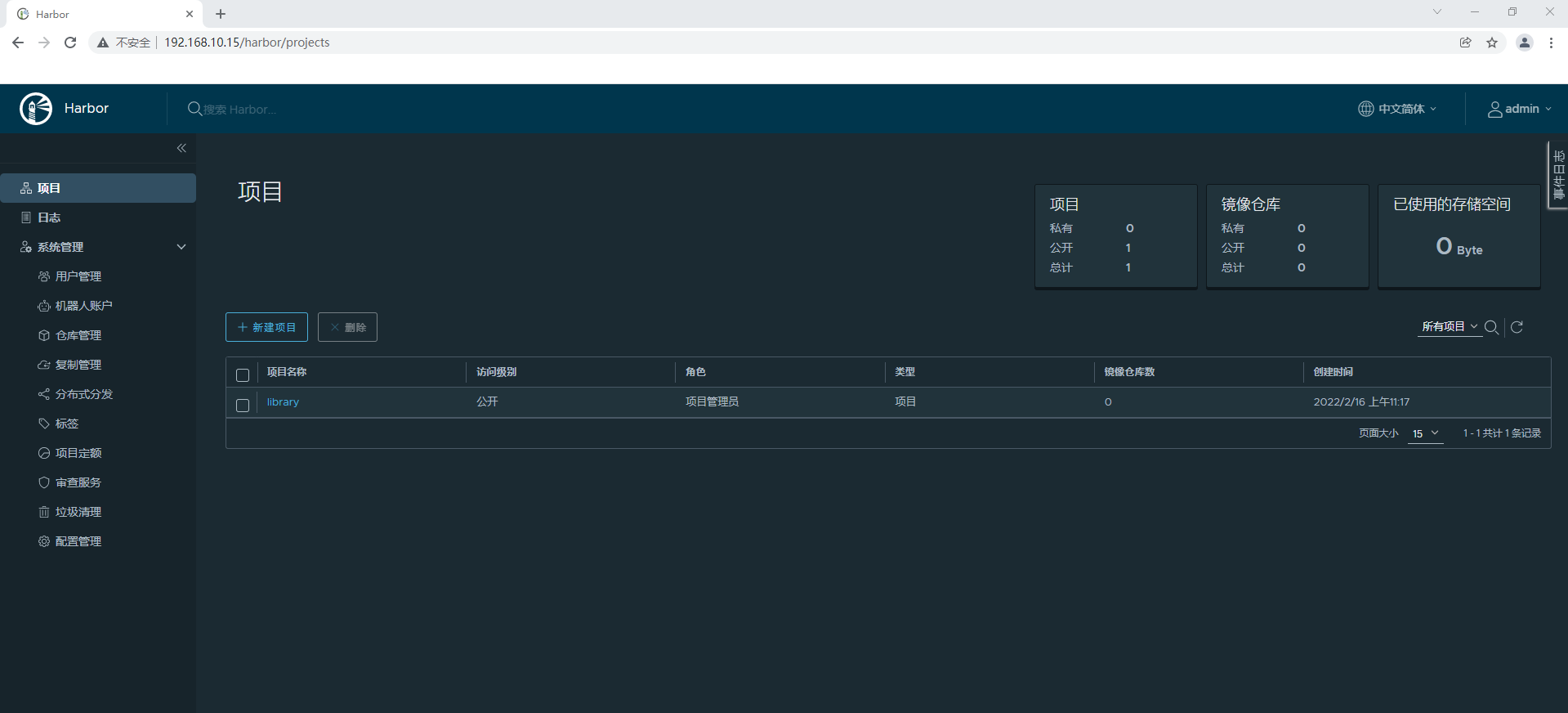Open 日志 in the sidebar
1568x713 pixels.
(x=49, y=217)
